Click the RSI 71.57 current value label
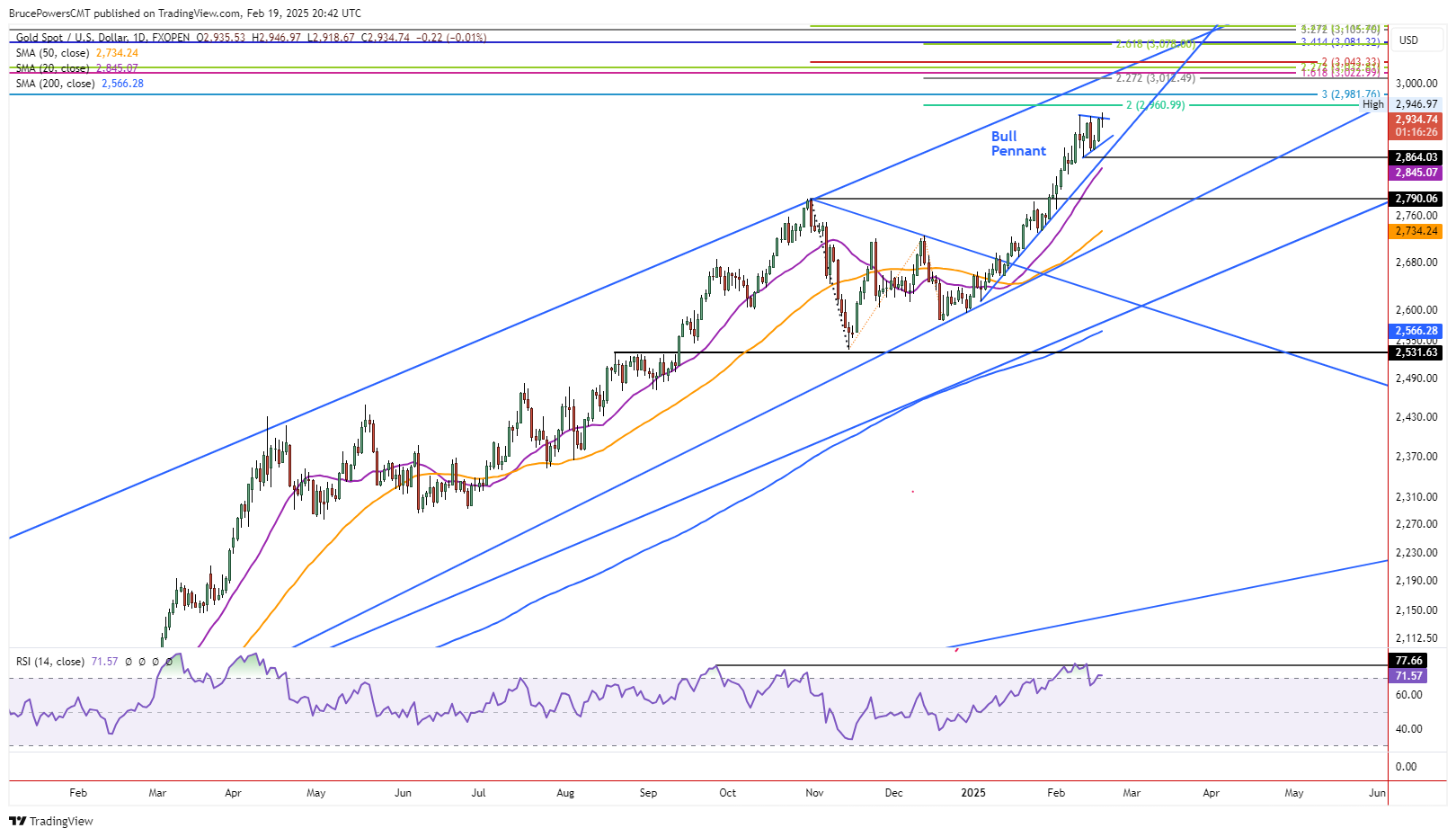 [x=1408, y=675]
